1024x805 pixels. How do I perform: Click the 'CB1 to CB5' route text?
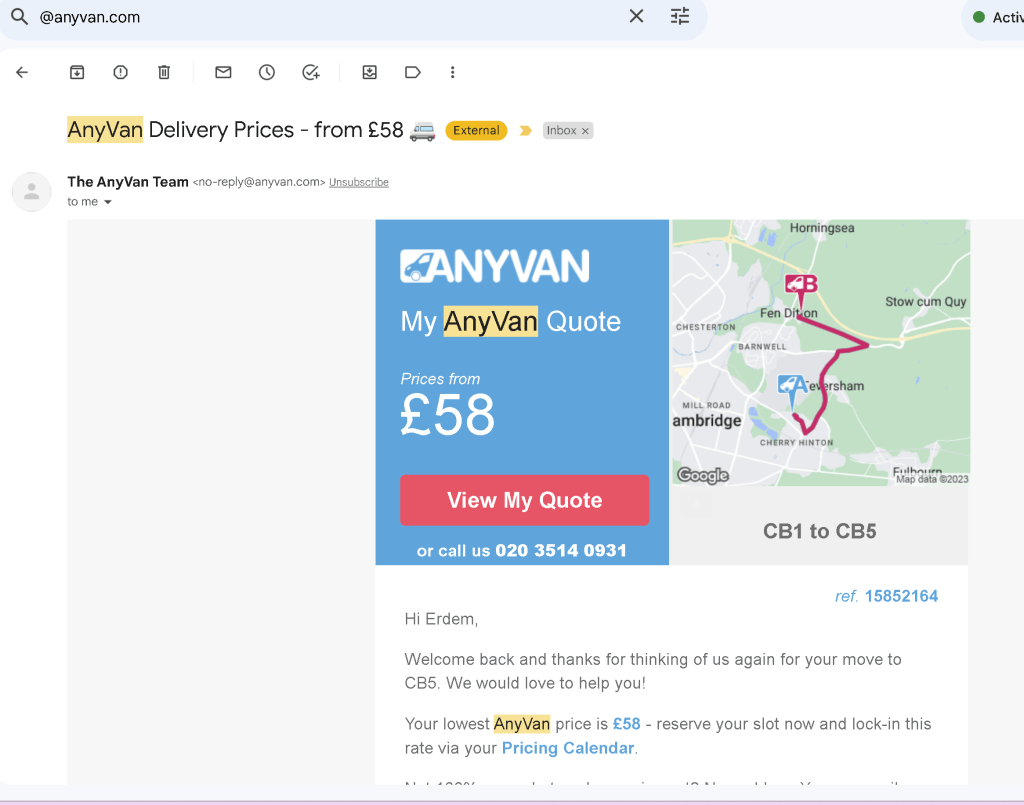coord(820,531)
